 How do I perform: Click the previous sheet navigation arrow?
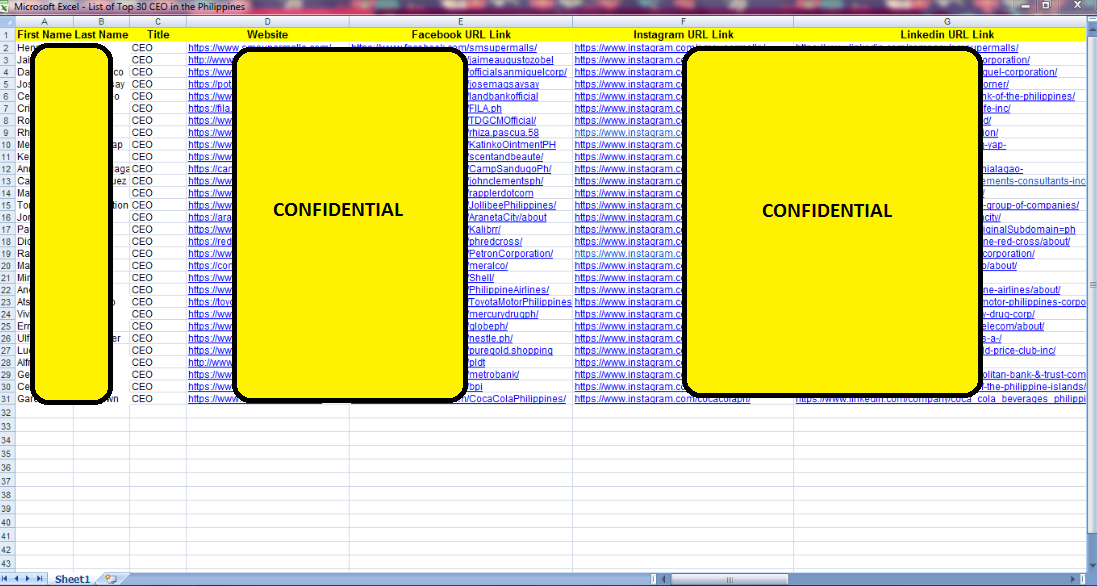tap(18, 579)
